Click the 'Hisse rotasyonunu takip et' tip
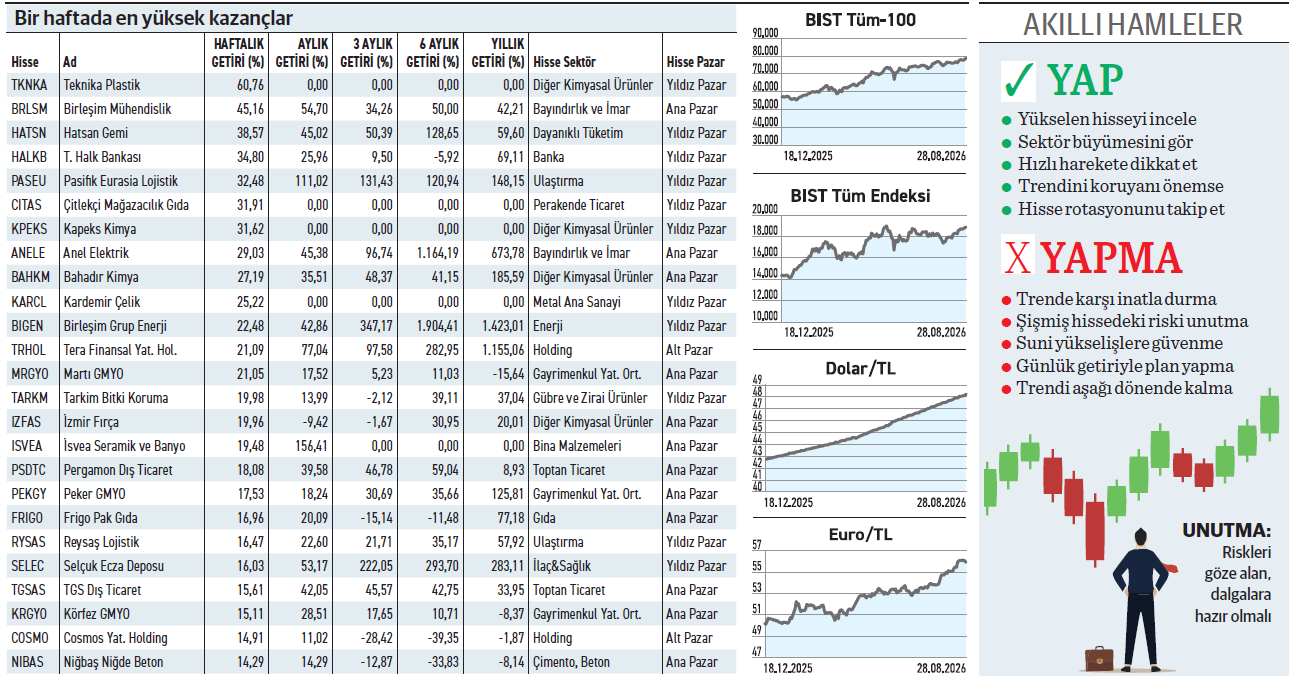 tap(1121, 209)
